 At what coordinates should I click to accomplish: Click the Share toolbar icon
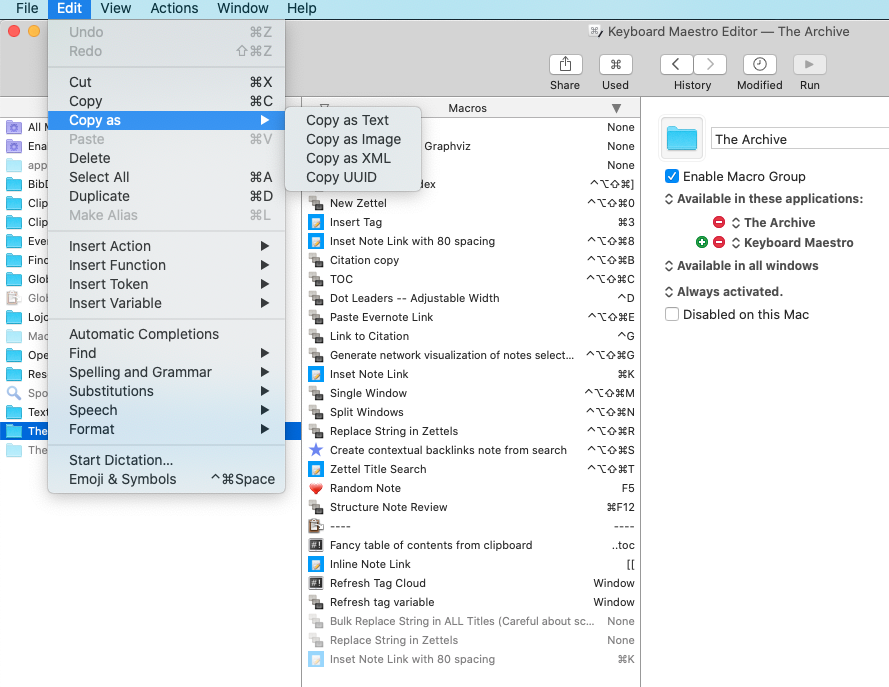(565, 65)
